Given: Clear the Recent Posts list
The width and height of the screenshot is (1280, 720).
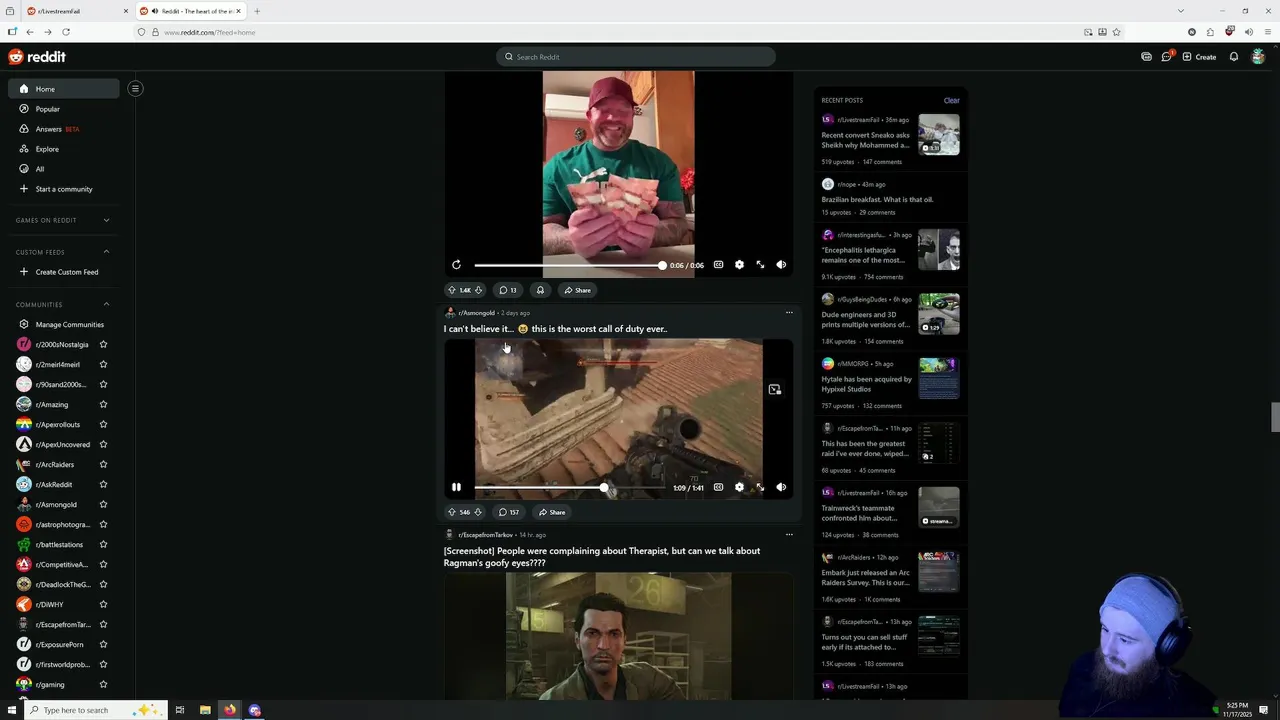Looking at the screenshot, I should pyautogui.click(x=951, y=100).
